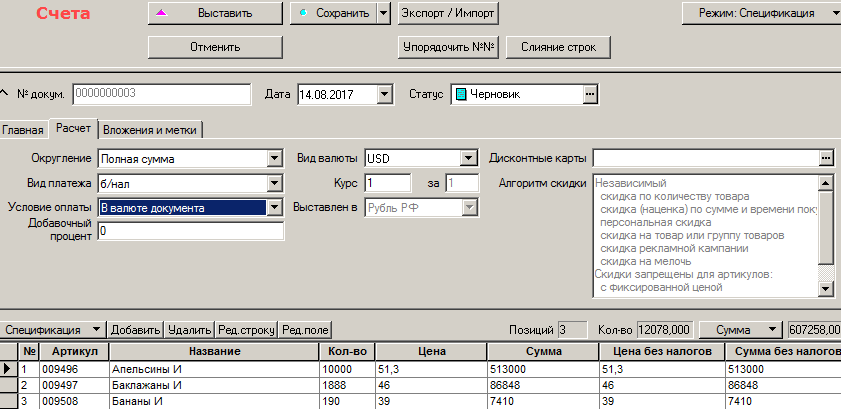Screen dimensions: 841x409
Task: Click the Кол-во total field 12078,000
Action: 666,330
